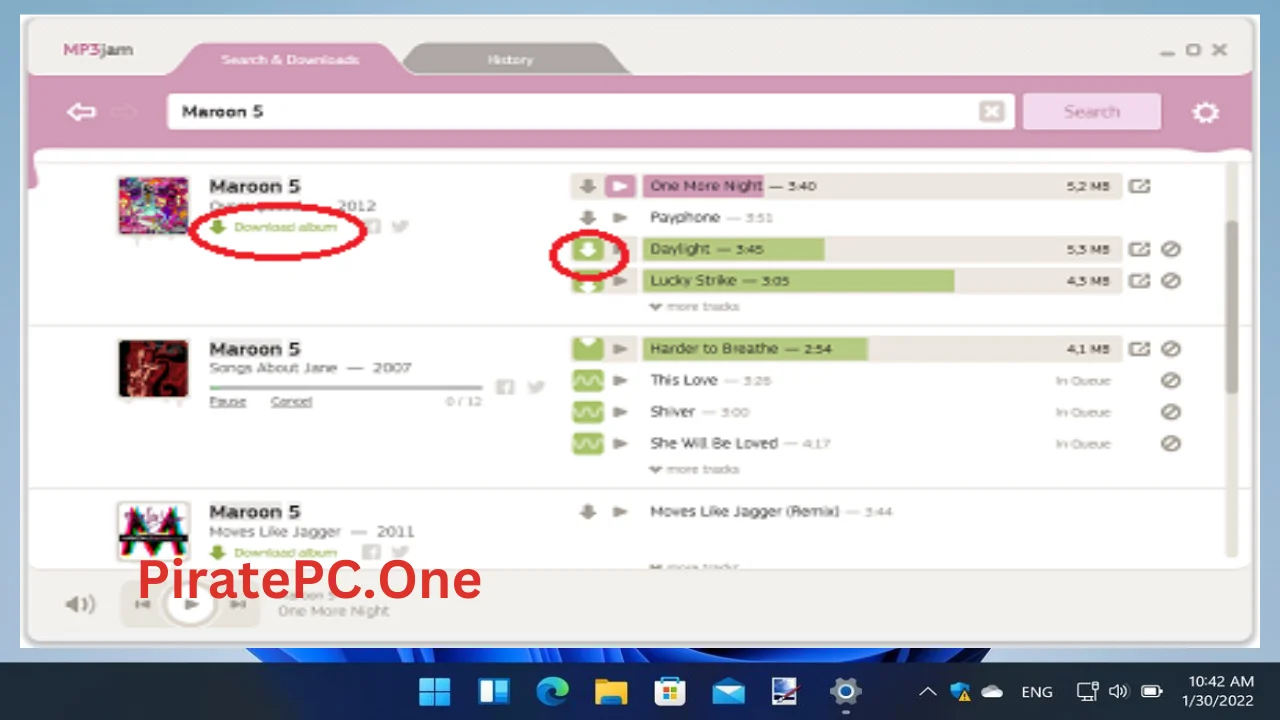Launch Microsoft Edge from taskbar

pyautogui.click(x=552, y=691)
